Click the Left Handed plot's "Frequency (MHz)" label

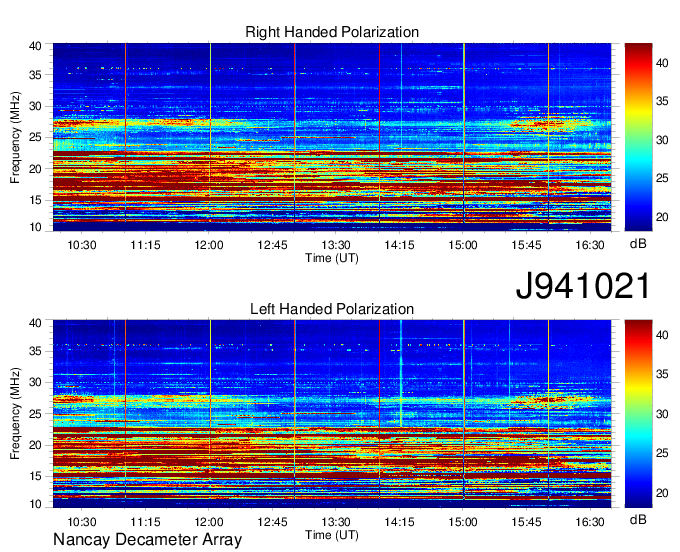15,414
